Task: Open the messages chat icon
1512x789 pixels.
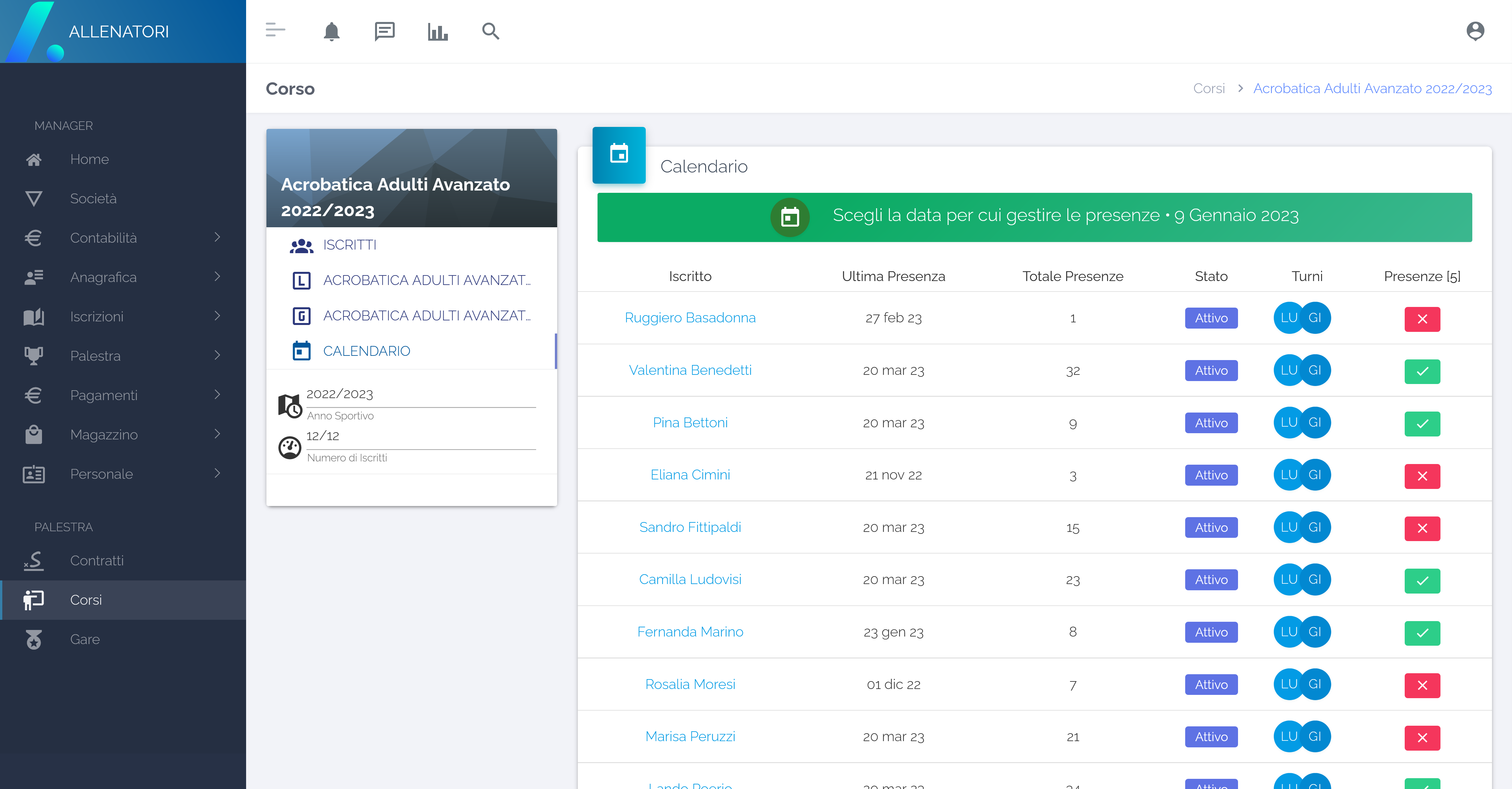Action: pyautogui.click(x=385, y=31)
